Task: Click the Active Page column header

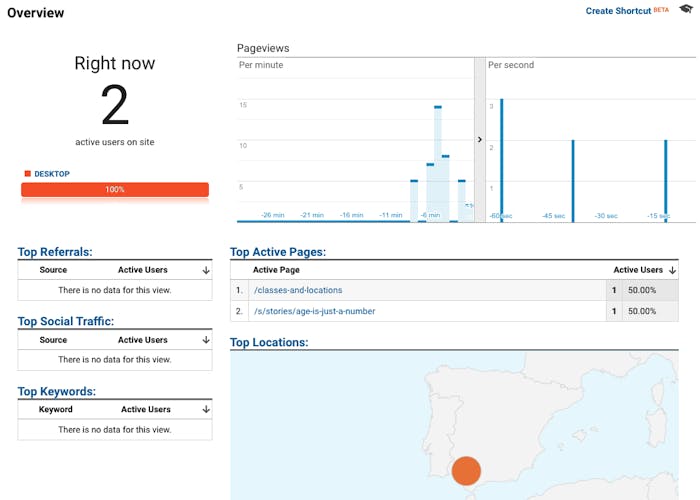Action: pyautogui.click(x=276, y=270)
